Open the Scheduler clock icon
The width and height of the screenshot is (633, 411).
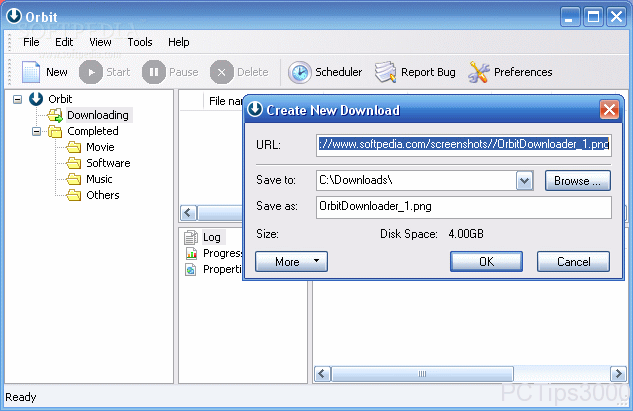pyautogui.click(x=300, y=72)
